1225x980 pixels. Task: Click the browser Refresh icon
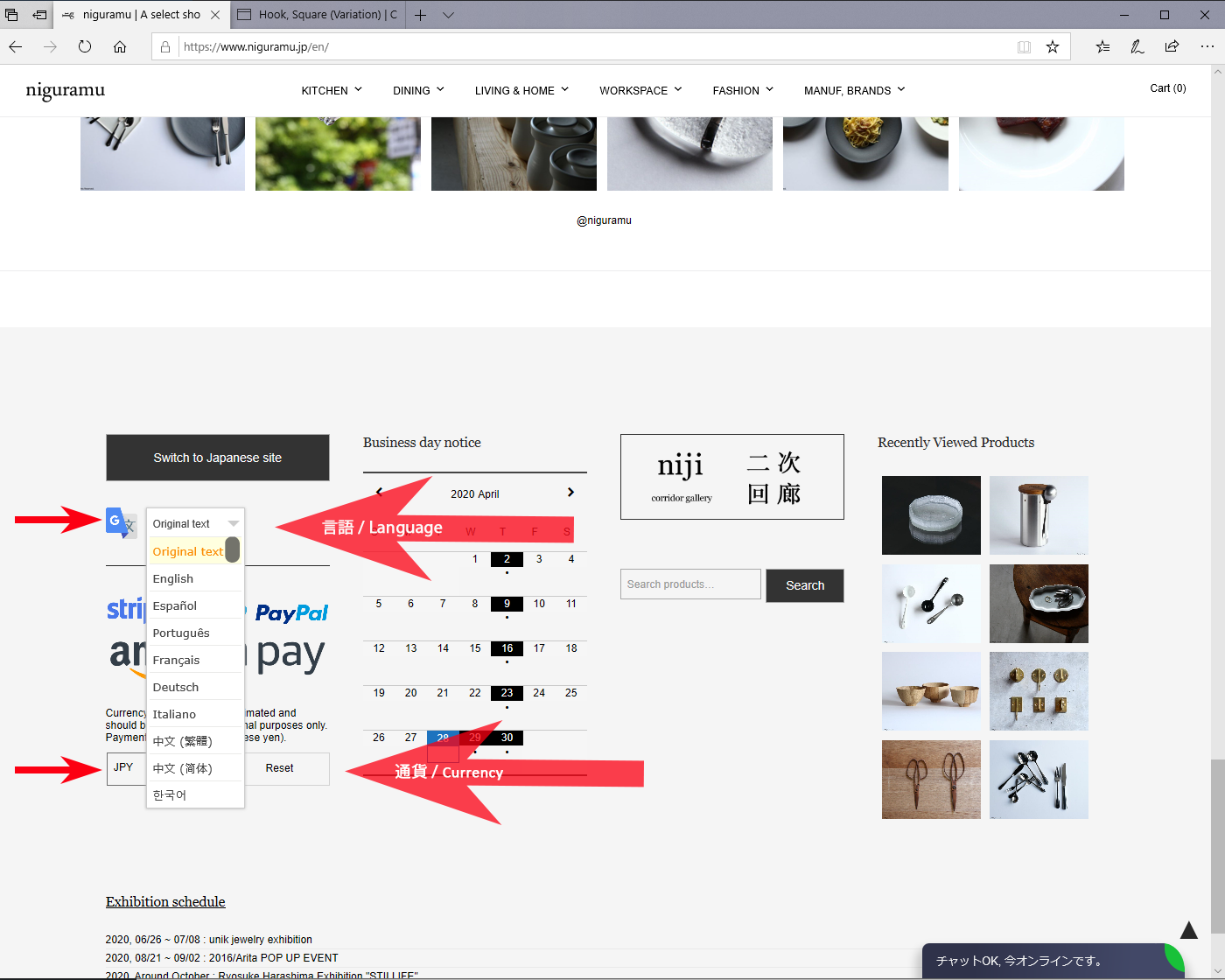point(85,47)
